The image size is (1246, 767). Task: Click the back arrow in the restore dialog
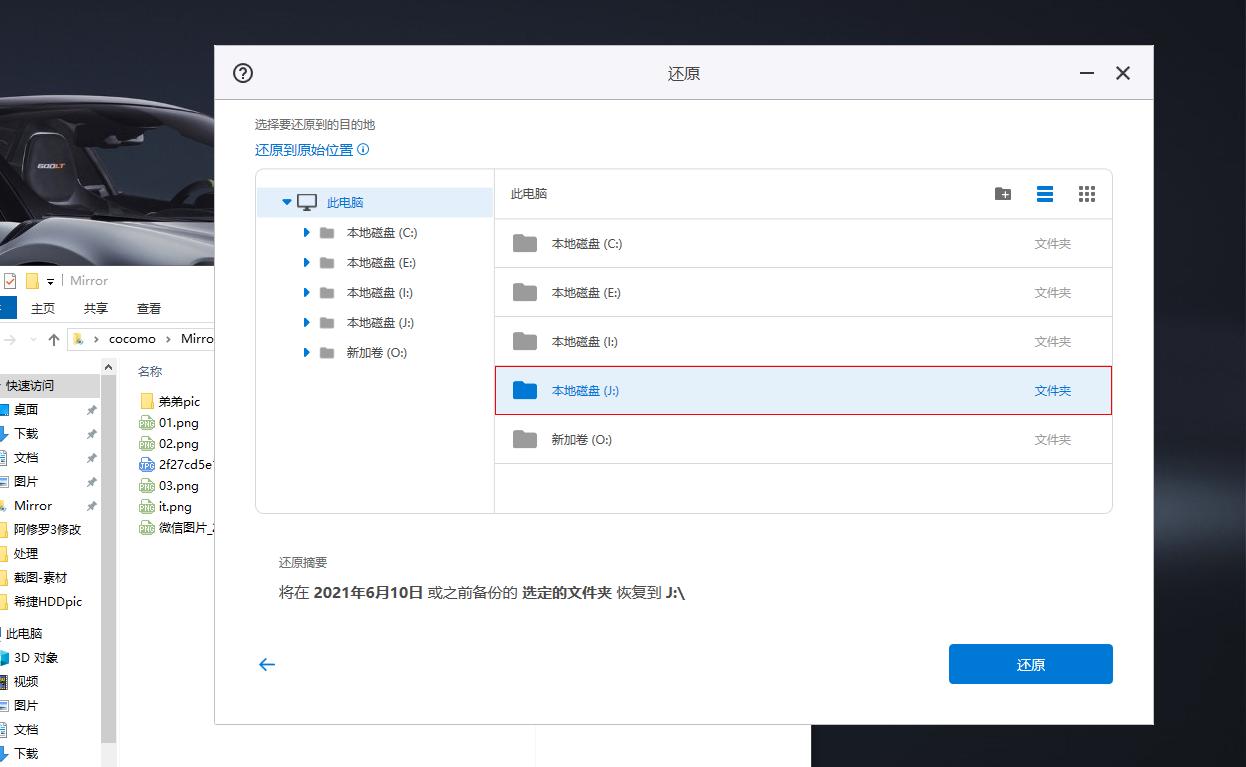(266, 664)
